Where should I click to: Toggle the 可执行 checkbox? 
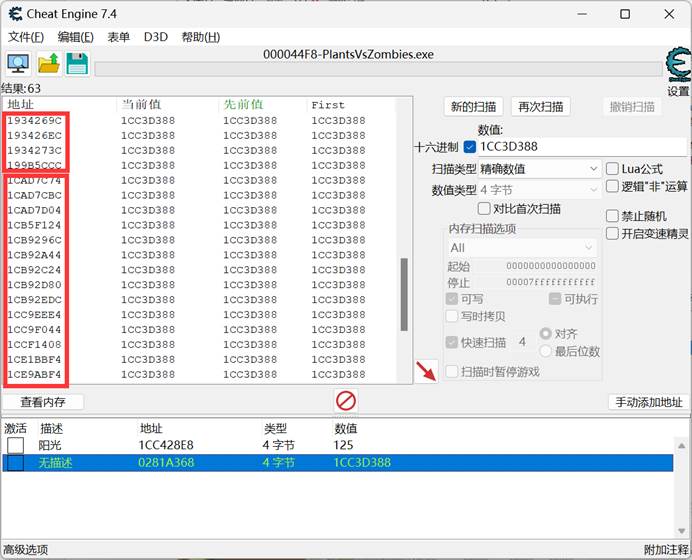[x=555, y=299]
